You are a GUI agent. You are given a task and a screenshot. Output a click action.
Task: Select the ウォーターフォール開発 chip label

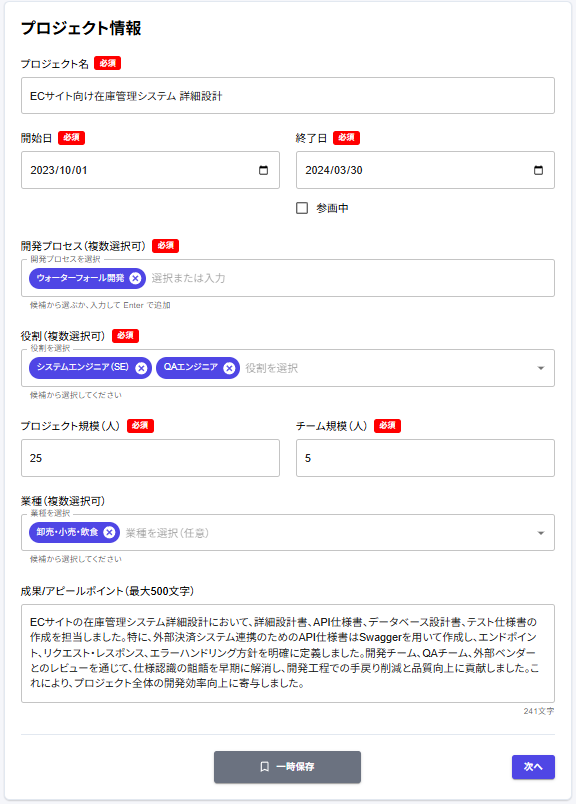point(81,278)
